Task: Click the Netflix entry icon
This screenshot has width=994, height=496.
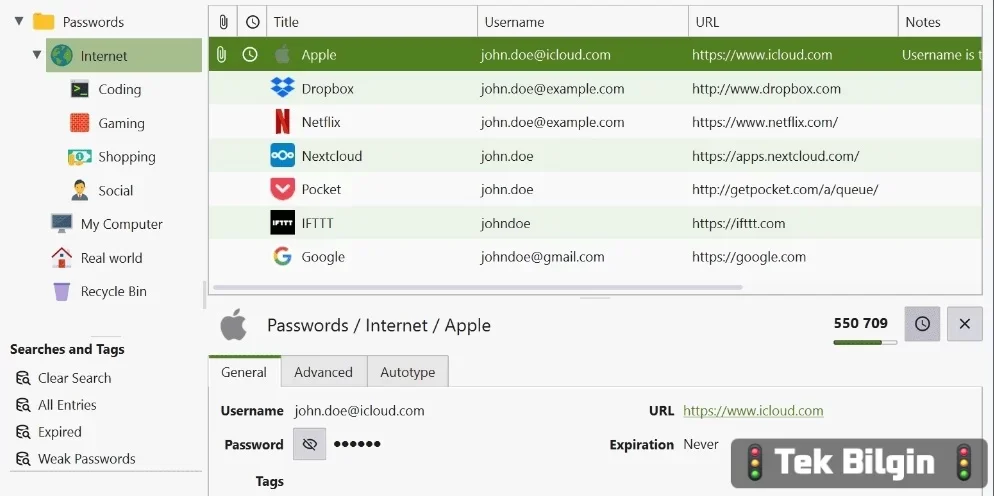Action: click(282, 123)
